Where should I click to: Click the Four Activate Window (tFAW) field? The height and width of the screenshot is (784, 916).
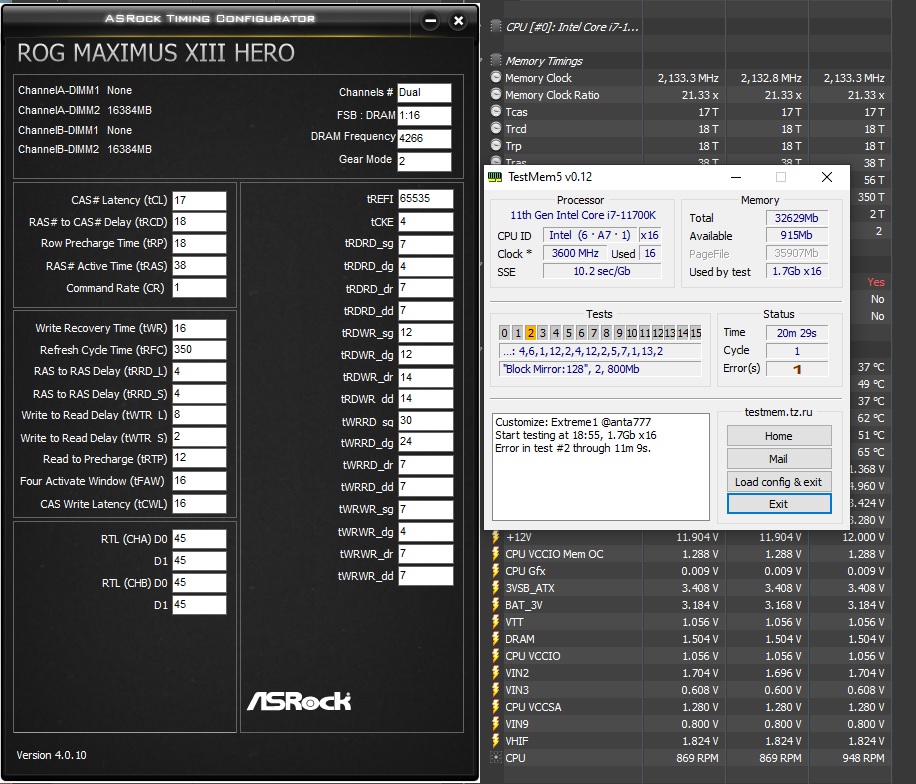pyautogui.click(x=199, y=480)
